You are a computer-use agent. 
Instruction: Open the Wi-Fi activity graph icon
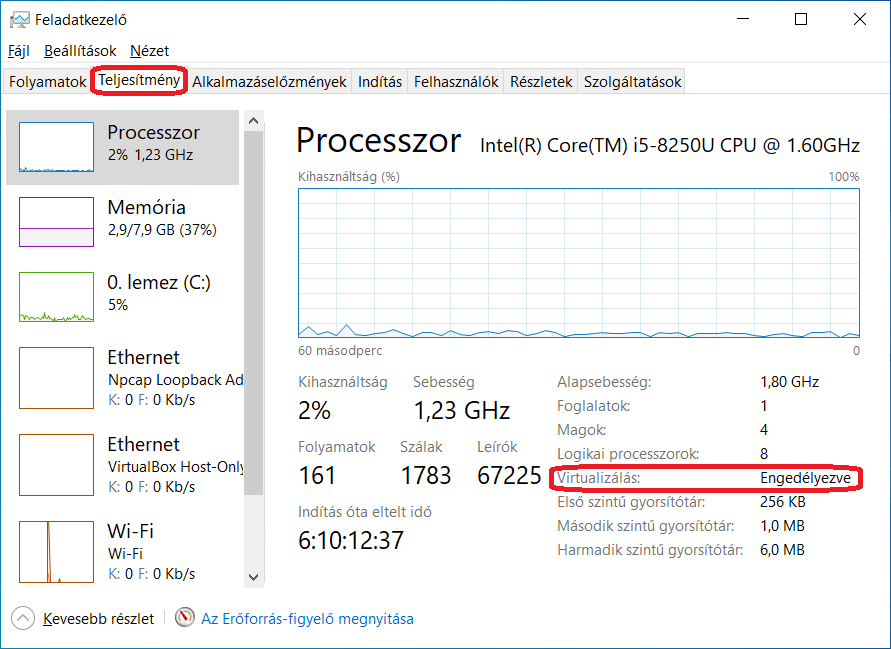pyautogui.click(x=56, y=552)
